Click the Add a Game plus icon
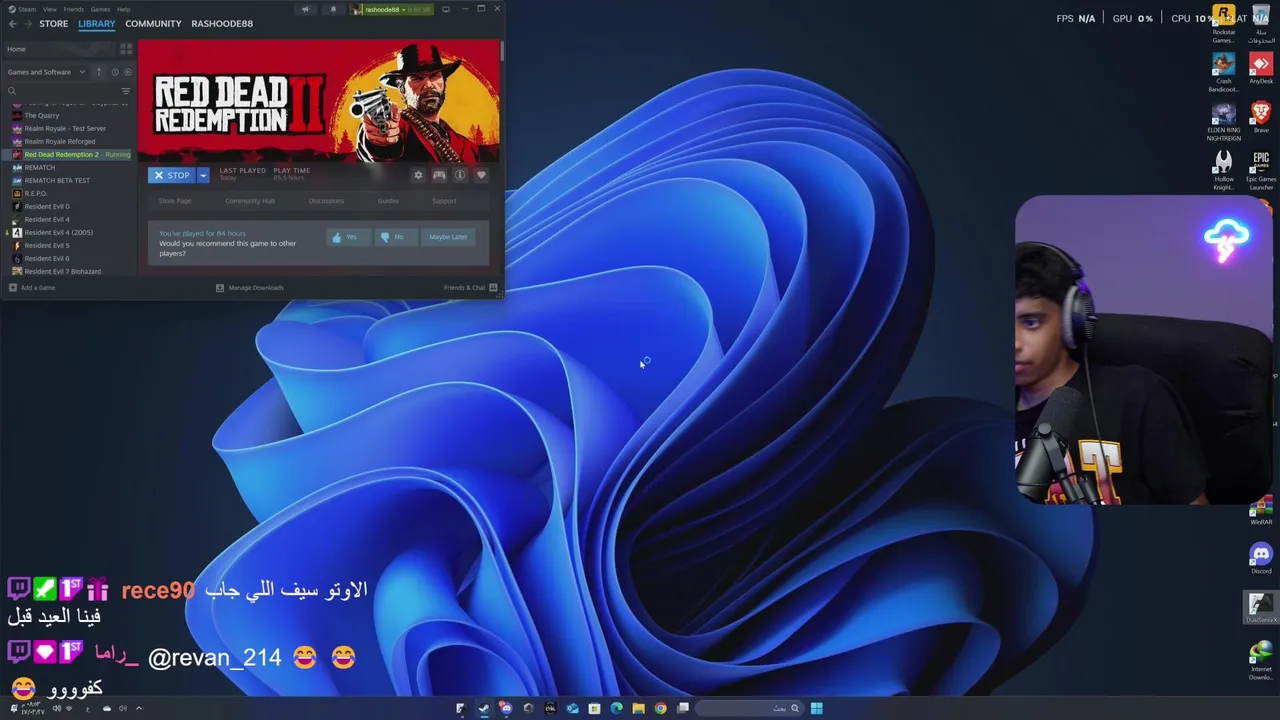The image size is (1280, 720). point(12,288)
